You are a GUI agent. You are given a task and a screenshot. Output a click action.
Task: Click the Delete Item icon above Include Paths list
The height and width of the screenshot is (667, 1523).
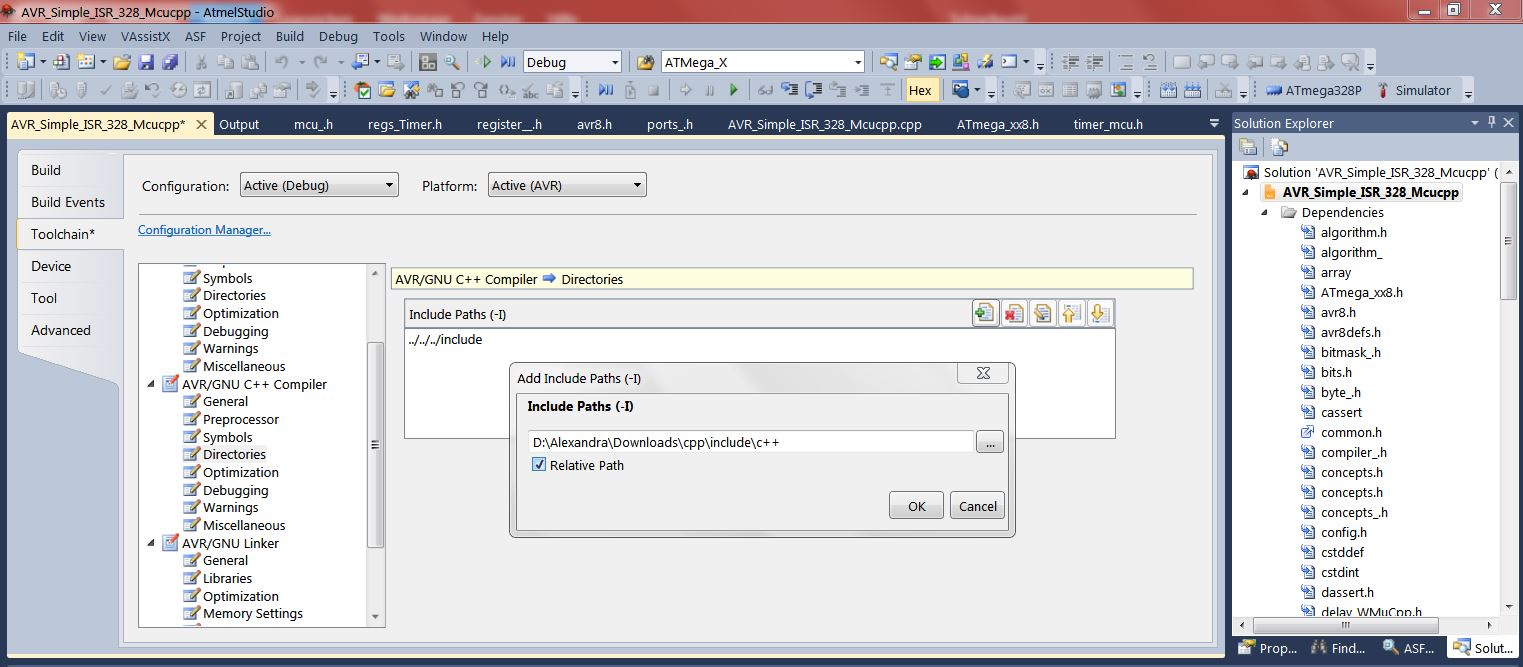coord(1014,313)
